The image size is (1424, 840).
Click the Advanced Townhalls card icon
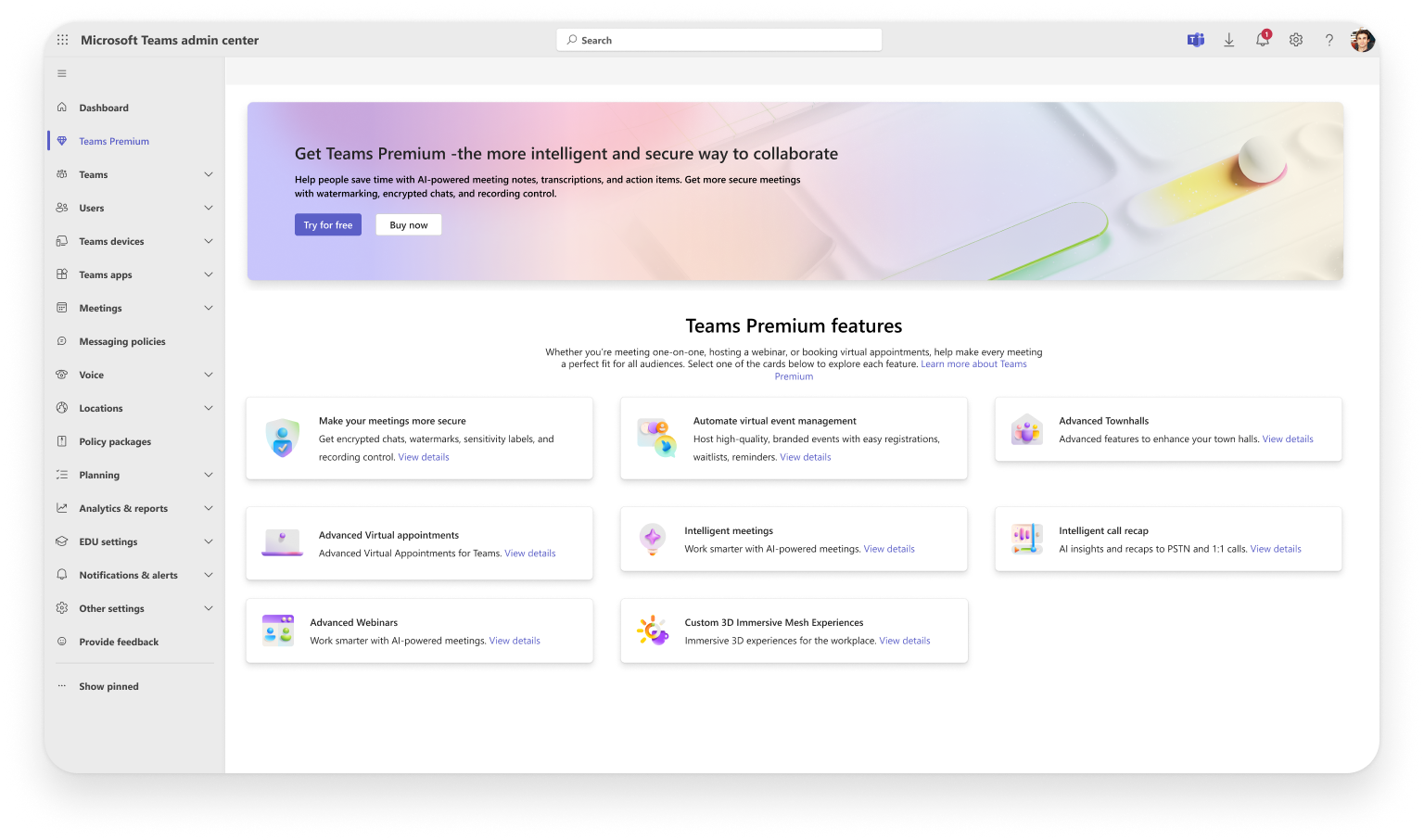(1027, 429)
